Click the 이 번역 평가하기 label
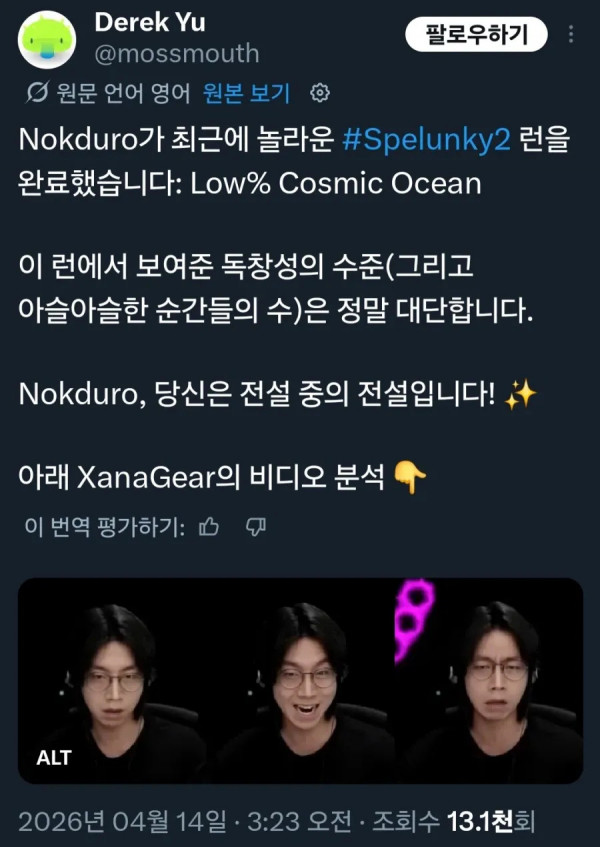The height and width of the screenshot is (847, 600). click(x=105, y=527)
